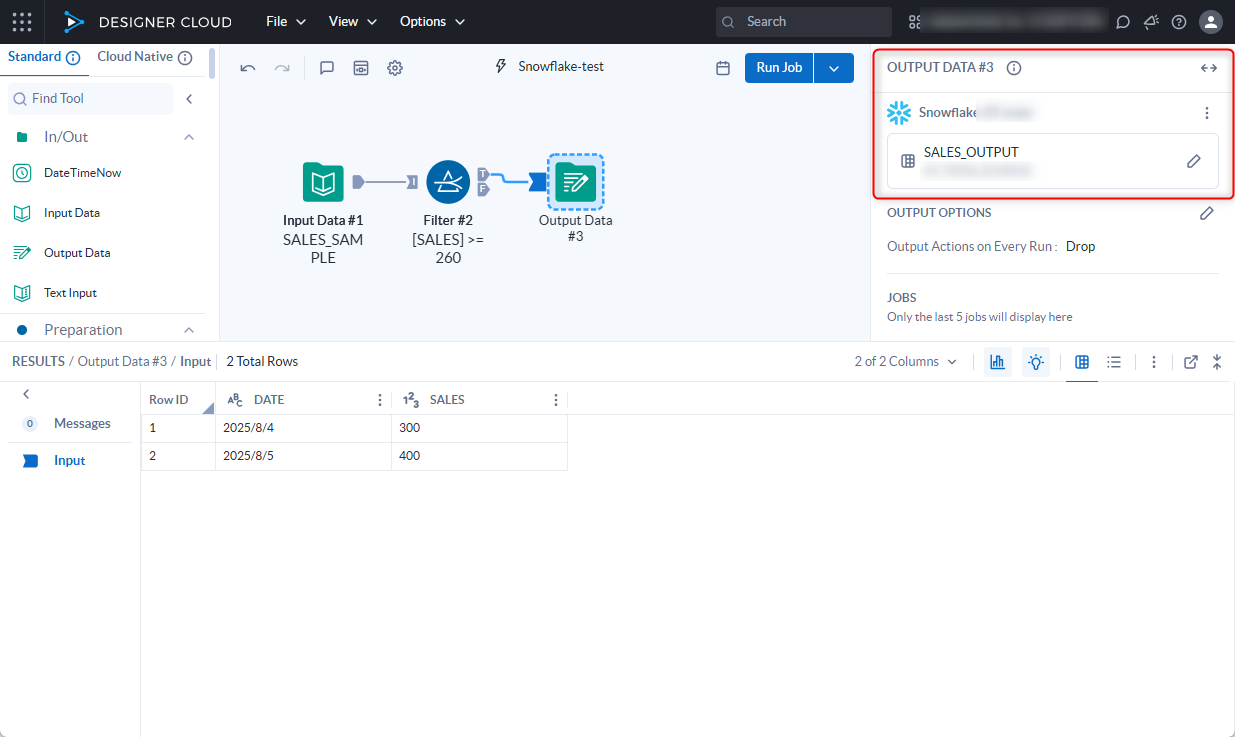Switch results to table grid view
This screenshot has height=737, width=1235.
pyautogui.click(x=1082, y=362)
